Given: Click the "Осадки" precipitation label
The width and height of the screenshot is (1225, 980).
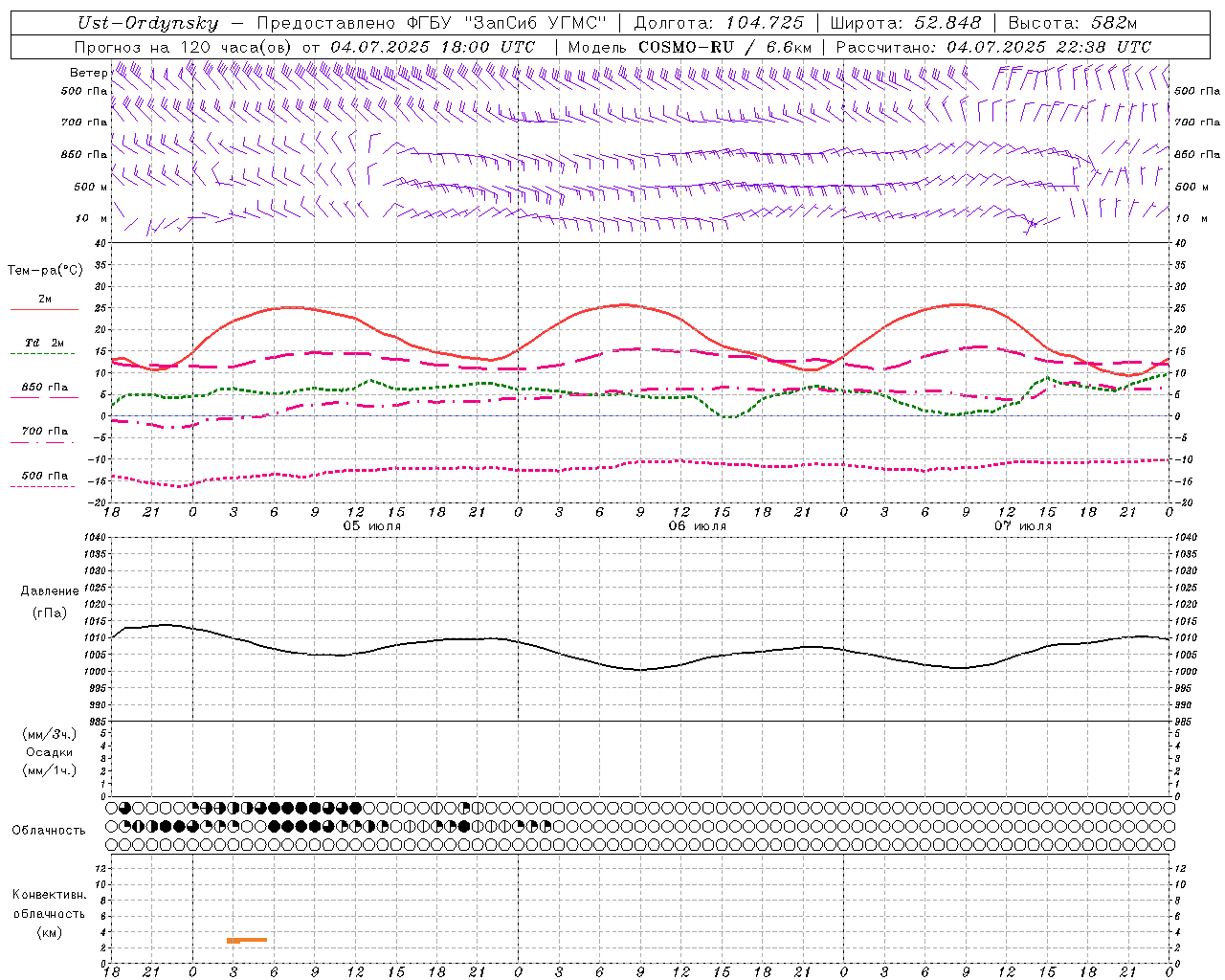Looking at the screenshot, I should (x=50, y=752).
